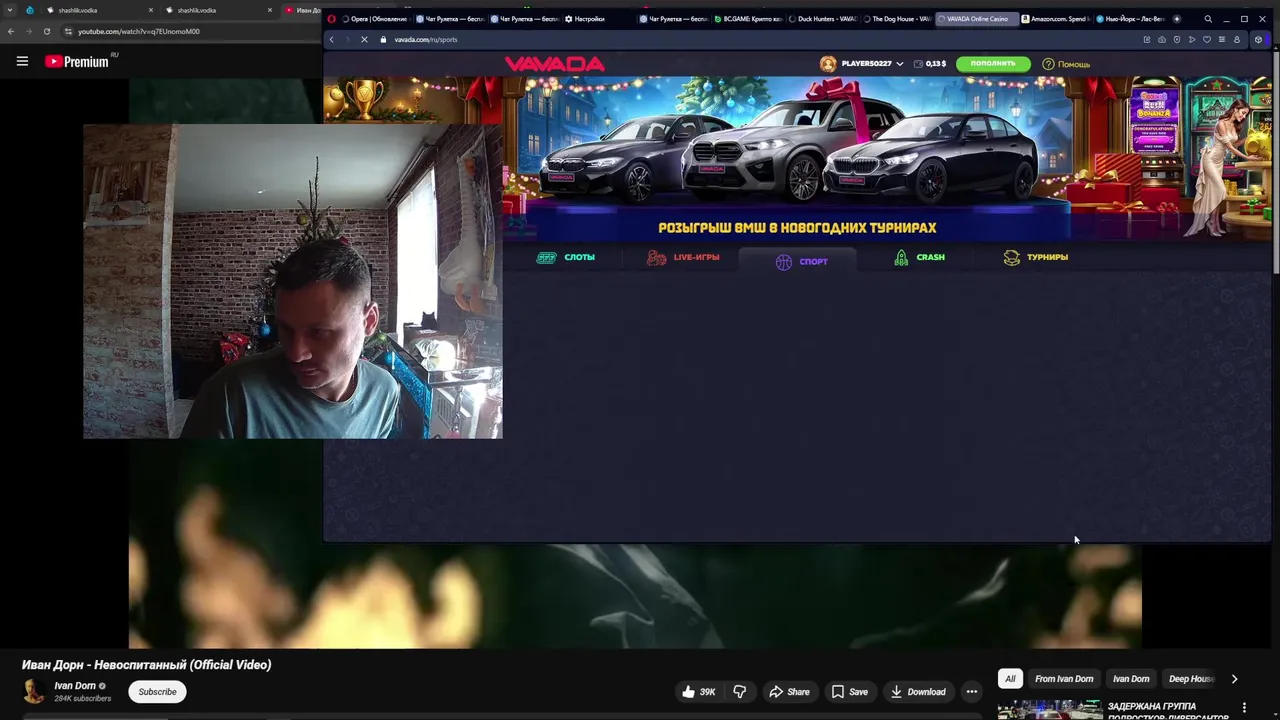Go back in the Opera window
Image resolution: width=1280 pixels, height=720 pixels.
tap(332, 40)
